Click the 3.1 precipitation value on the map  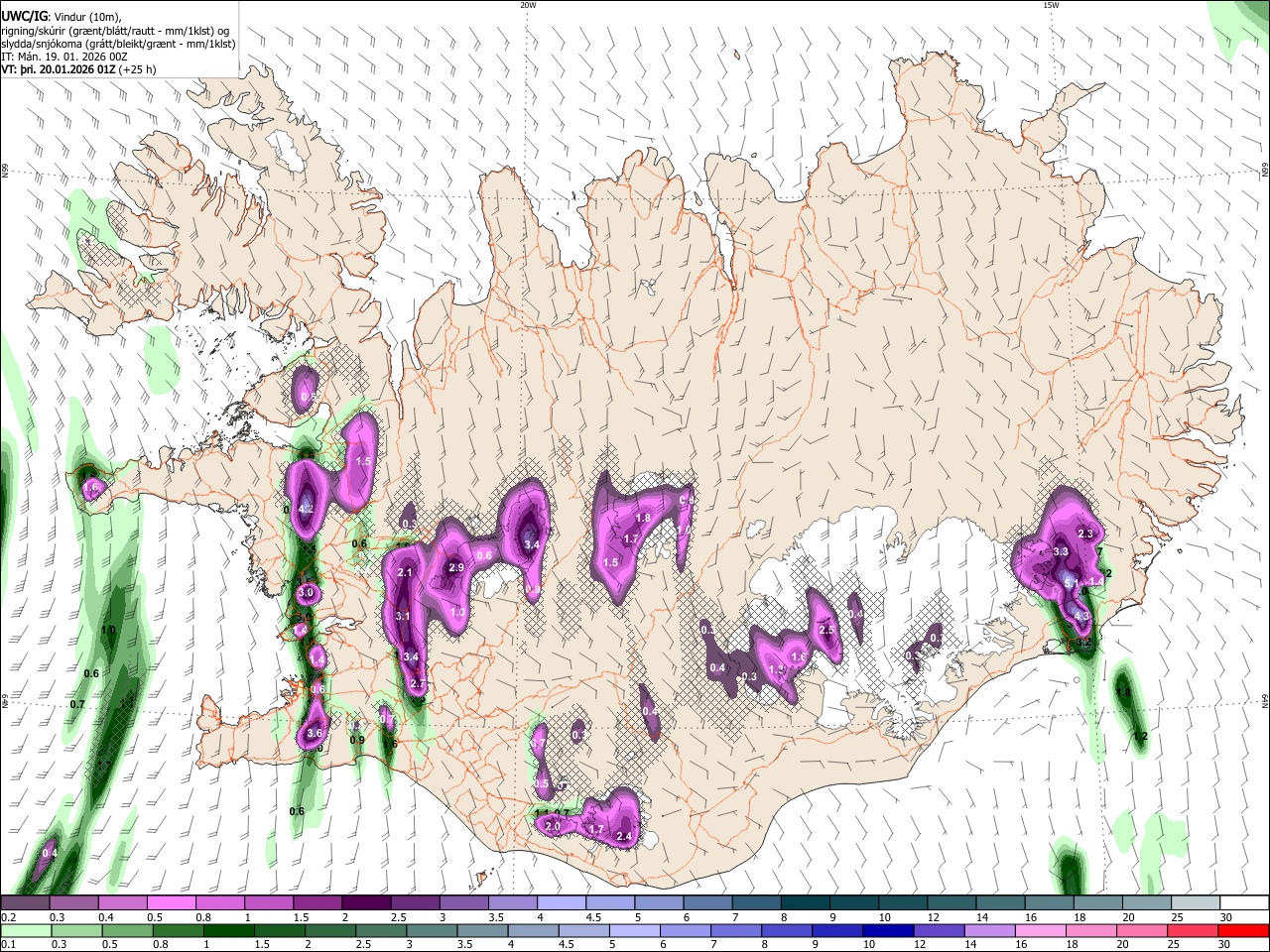(403, 616)
